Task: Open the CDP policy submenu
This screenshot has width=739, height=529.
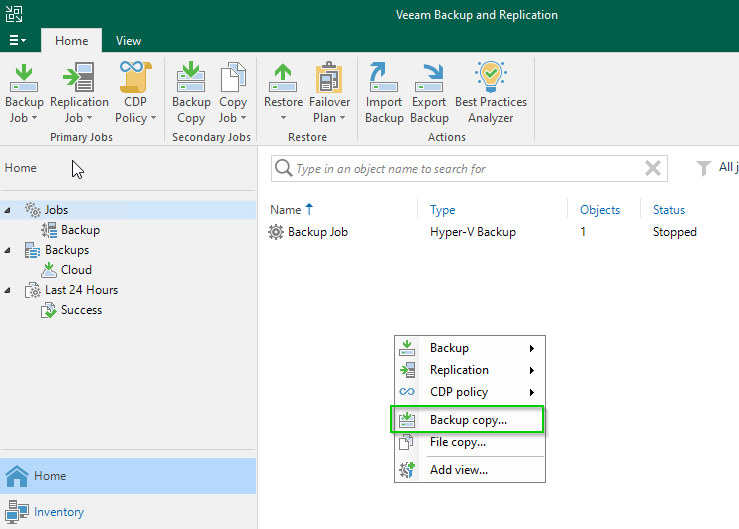Action: click(470, 392)
